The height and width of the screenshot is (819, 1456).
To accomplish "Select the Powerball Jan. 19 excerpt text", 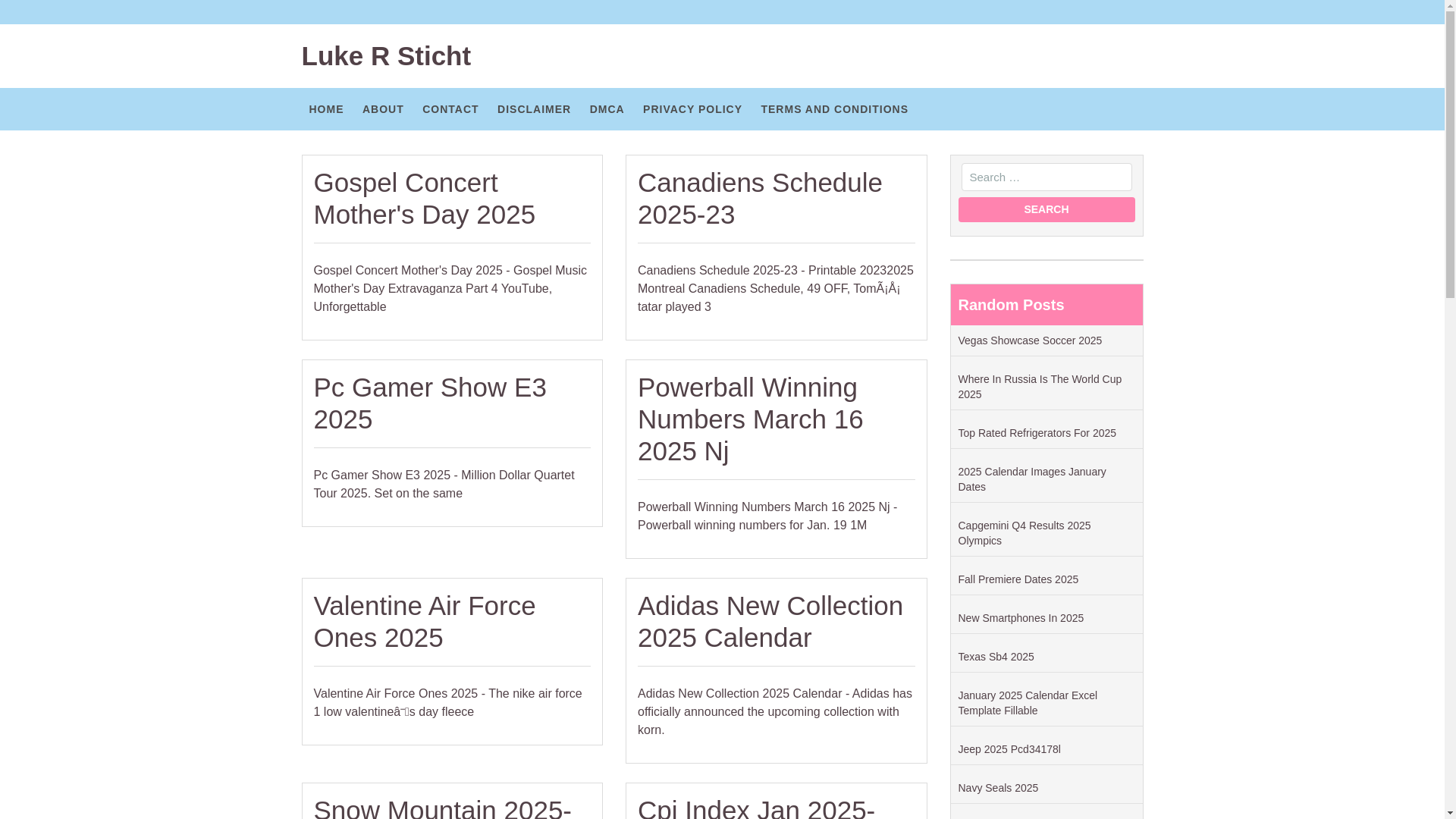I will pos(767,516).
